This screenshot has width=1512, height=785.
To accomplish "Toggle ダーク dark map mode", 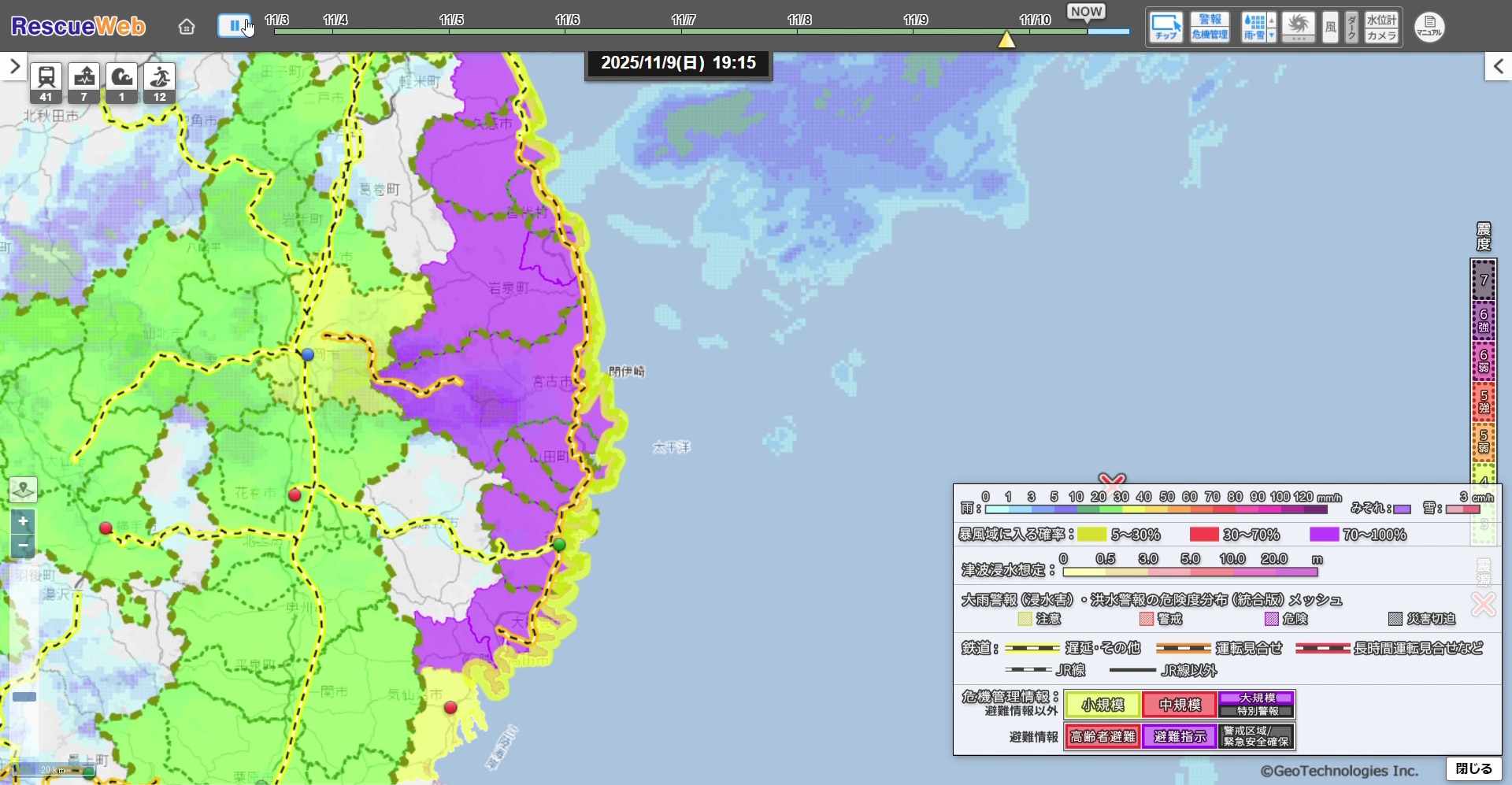I will point(1351,27).
